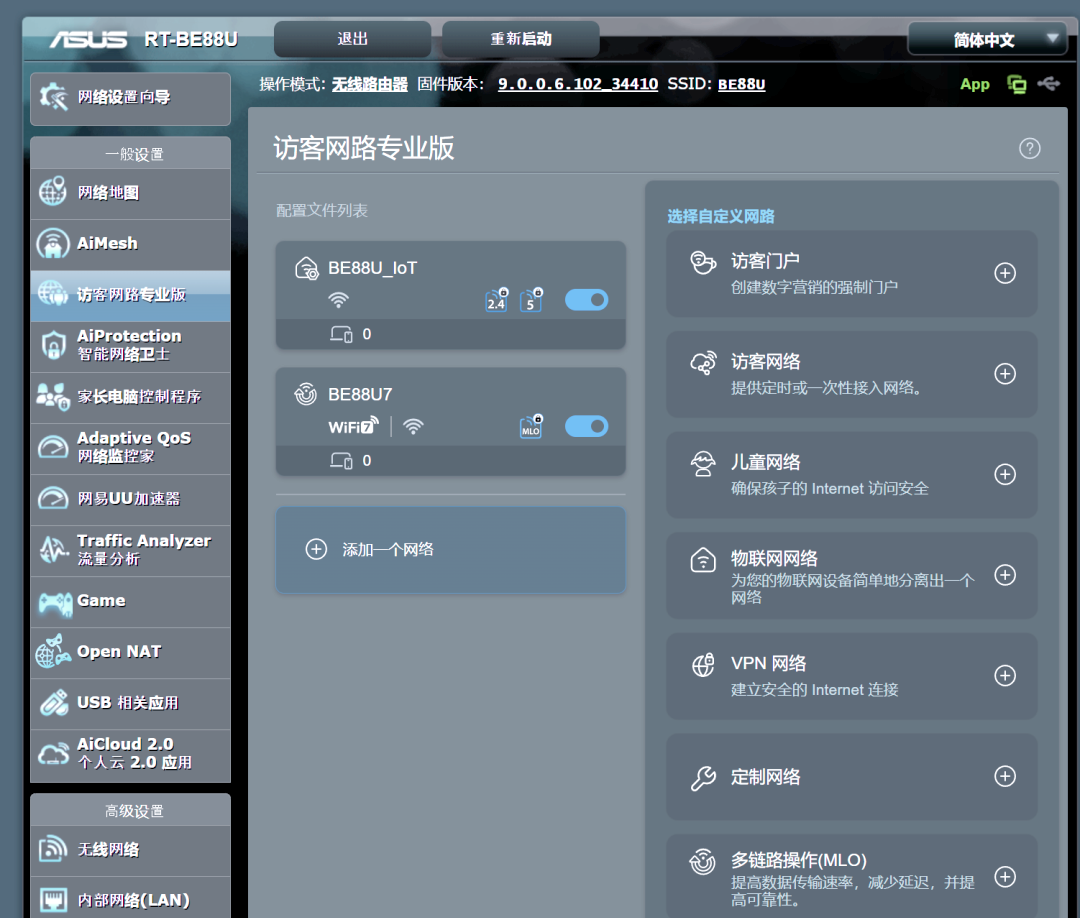The width and height of the screenshot is (1080, 918).
Task: Open 家长电脑控制程序 in sidebar
Action: coord(130,397)
